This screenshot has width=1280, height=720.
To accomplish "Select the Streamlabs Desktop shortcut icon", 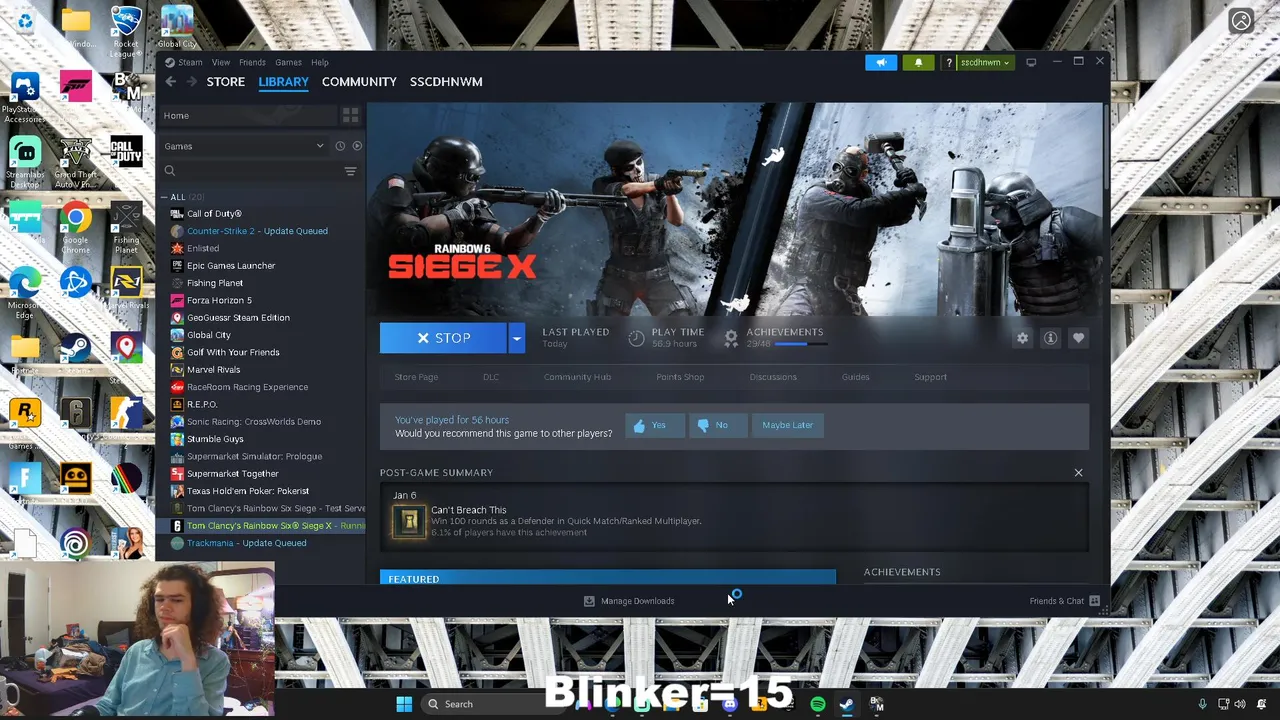I will click(x=25, y=162).
